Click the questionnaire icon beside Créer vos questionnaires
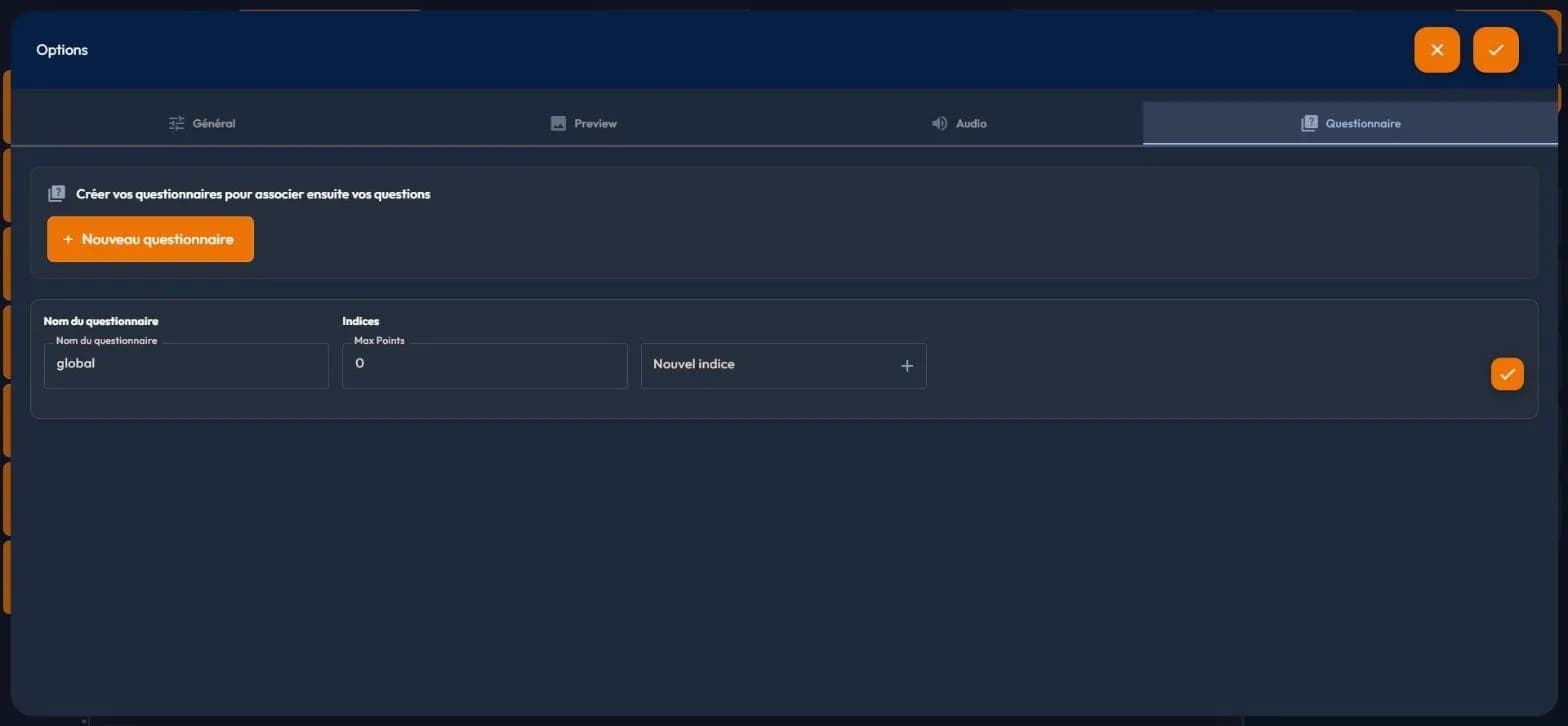 (x=57, y=194)
